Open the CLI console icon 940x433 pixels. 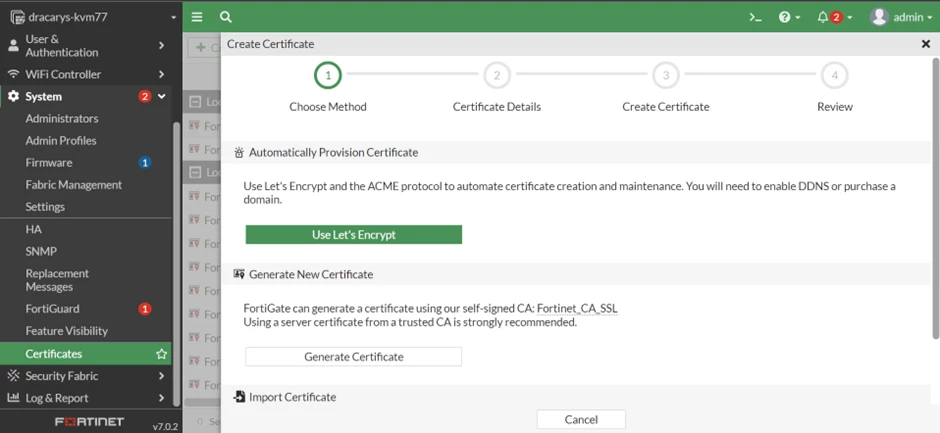click(x=755, y=17)
